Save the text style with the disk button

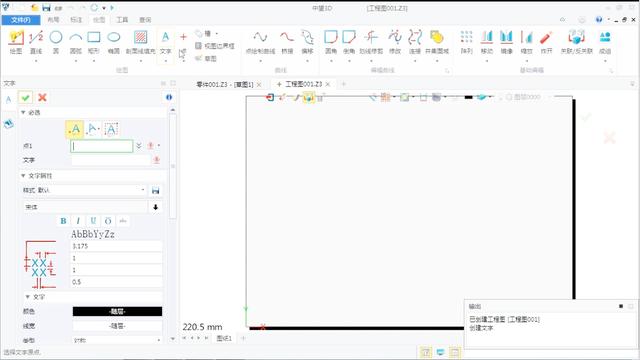click(156, 190)
